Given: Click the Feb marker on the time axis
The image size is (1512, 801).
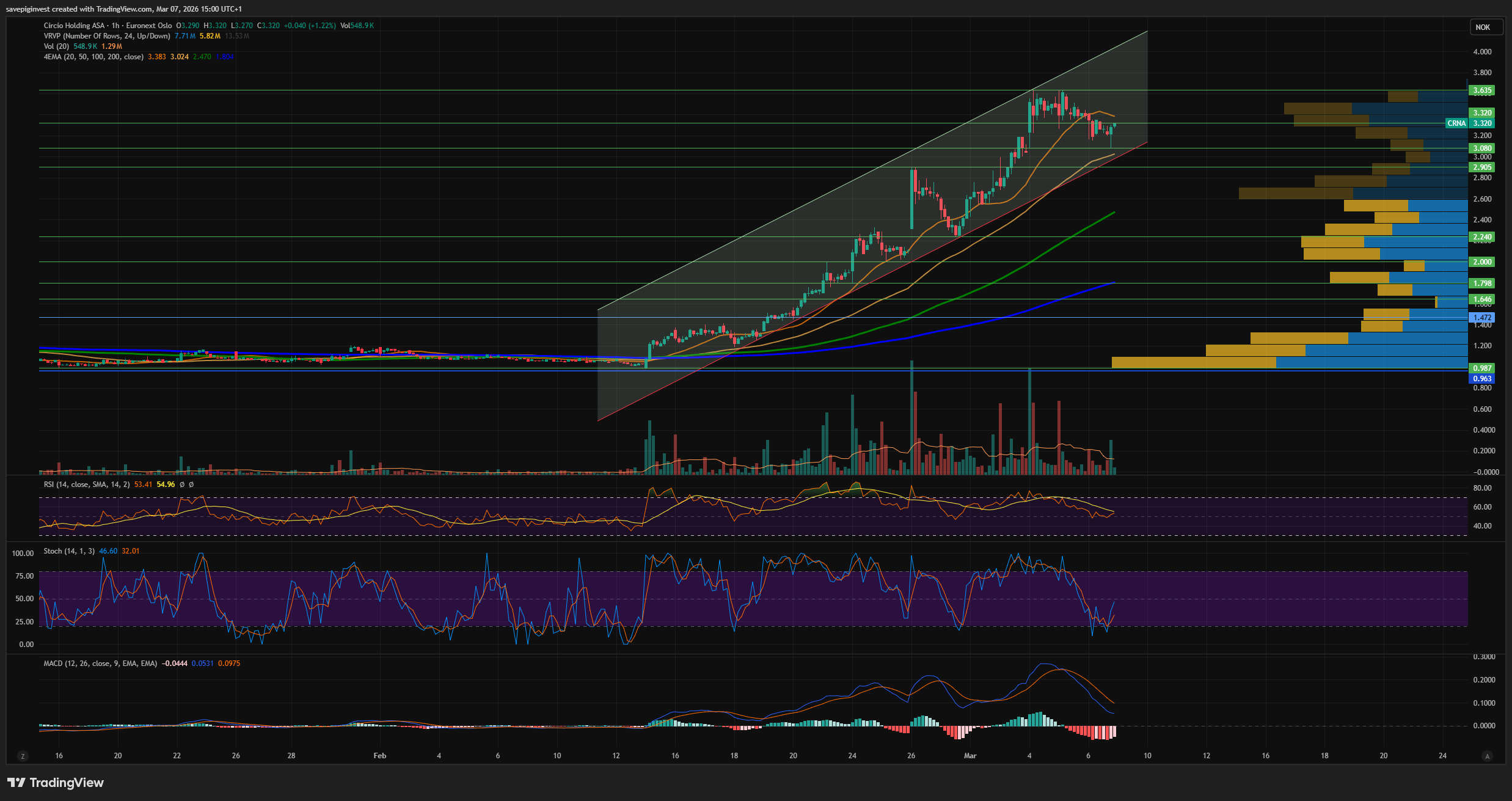Looking at the screenshot, I should [380, 756].
